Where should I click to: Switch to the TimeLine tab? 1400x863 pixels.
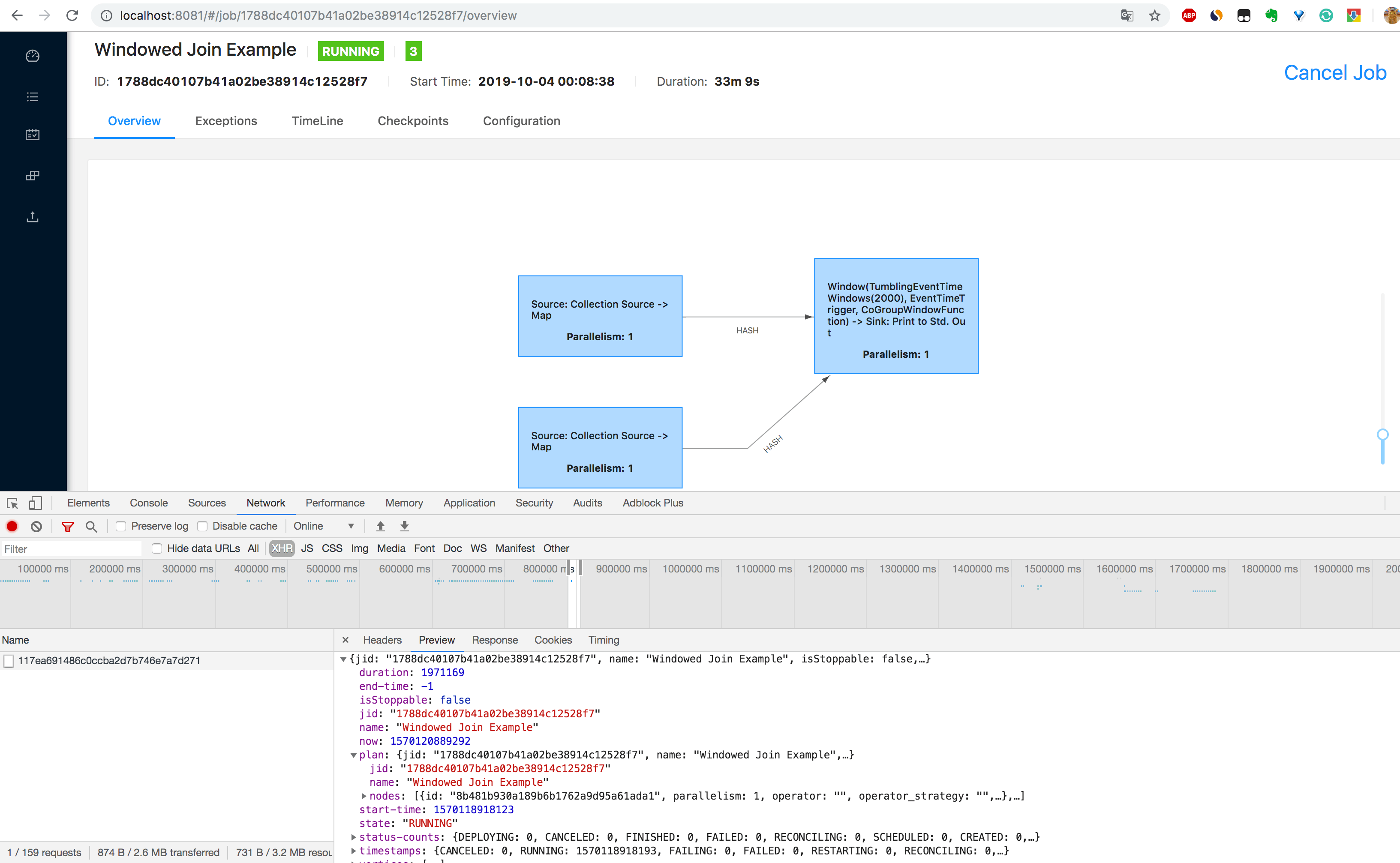click(317, 121)
